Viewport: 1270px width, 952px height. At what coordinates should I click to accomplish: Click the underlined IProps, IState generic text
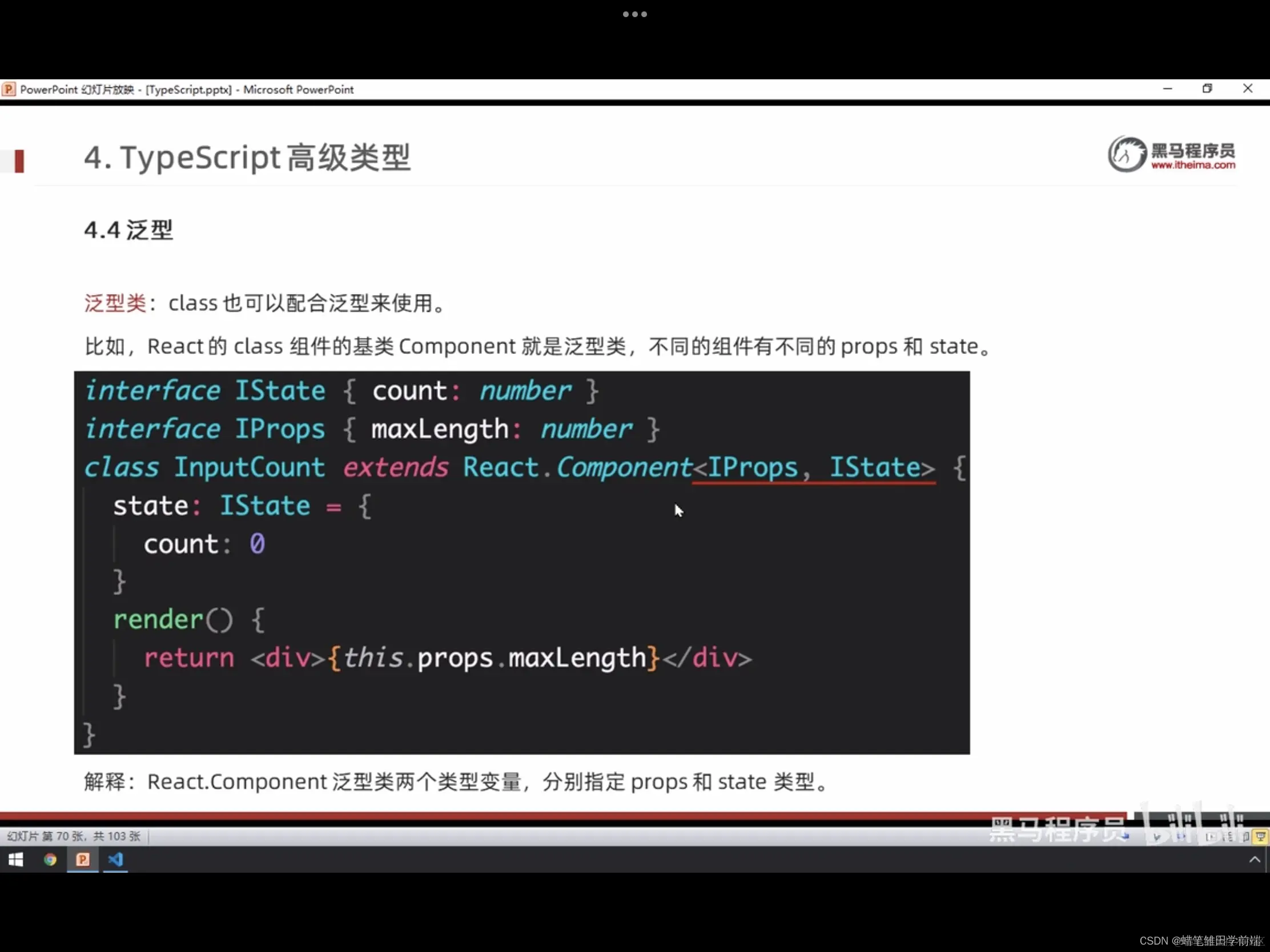[x=814, y=467]
